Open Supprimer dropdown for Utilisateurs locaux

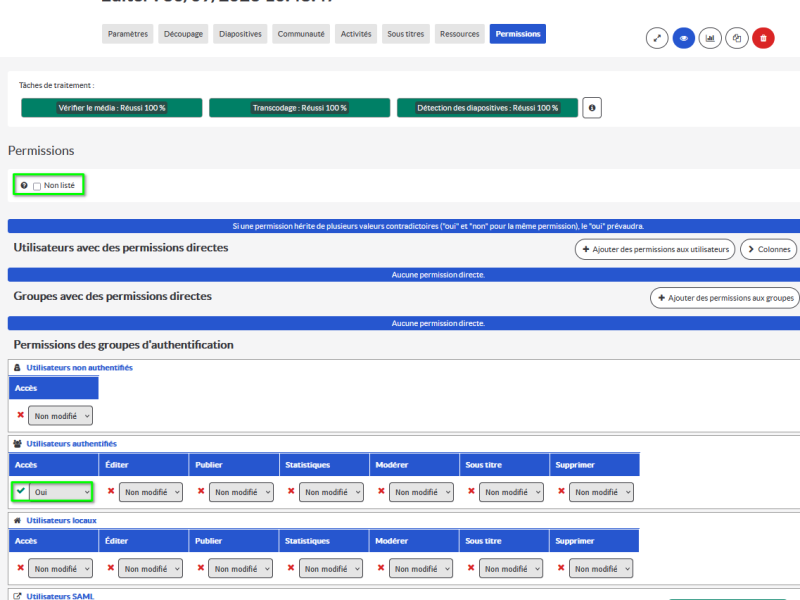coord(601,568)
